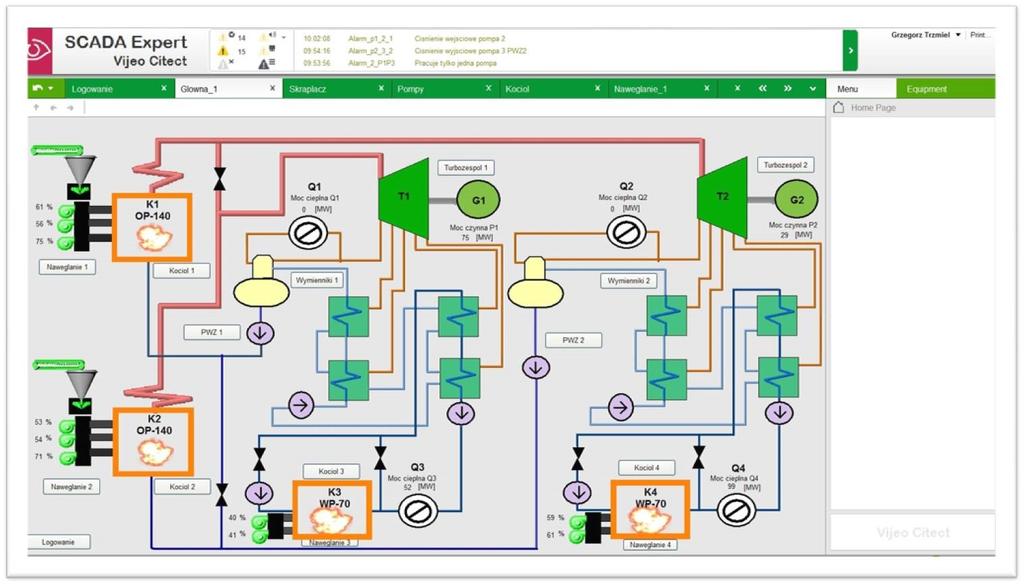
Task: Expand the tab list chevron
Action: 812,88
